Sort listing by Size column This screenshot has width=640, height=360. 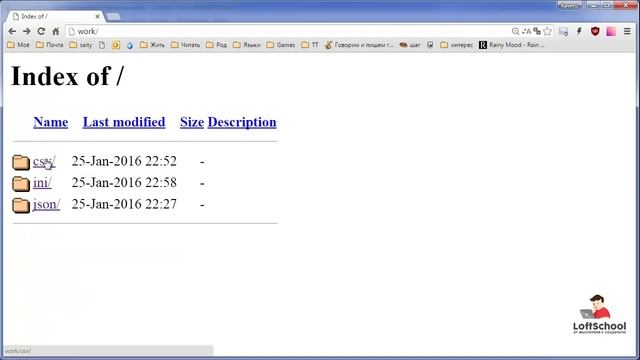click(192, 122)
